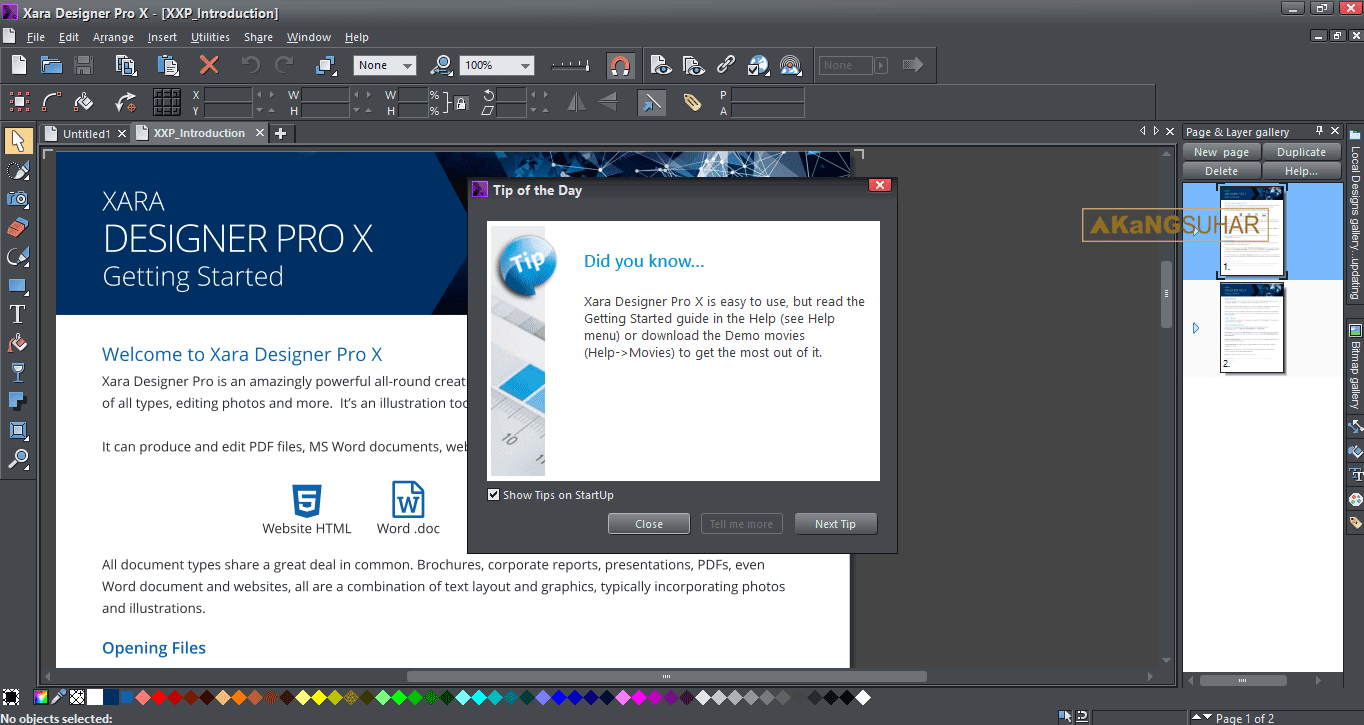Click the Page 1 of 2 page arrows

click(1201, 718)
